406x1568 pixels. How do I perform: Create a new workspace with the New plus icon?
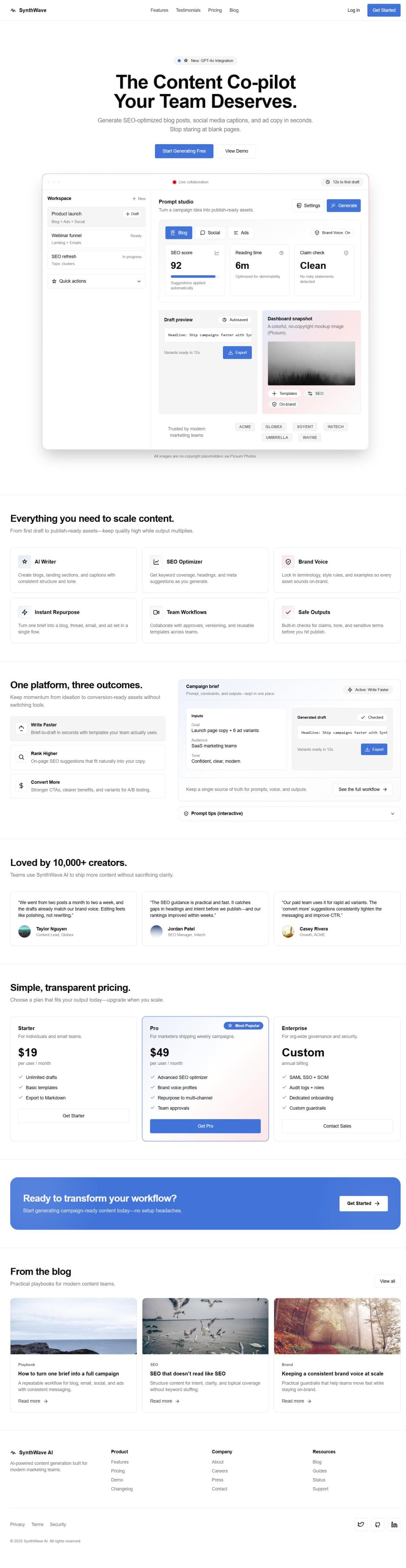click(138, 198)
